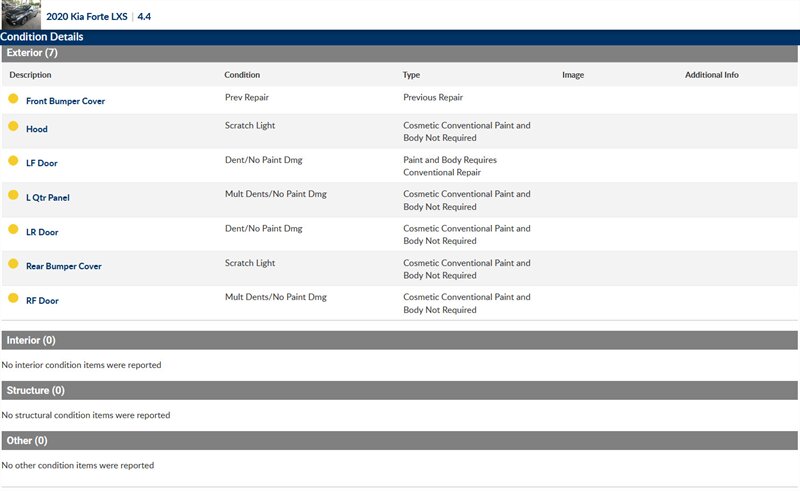Click the yellow dot beside RF Door

13,298
